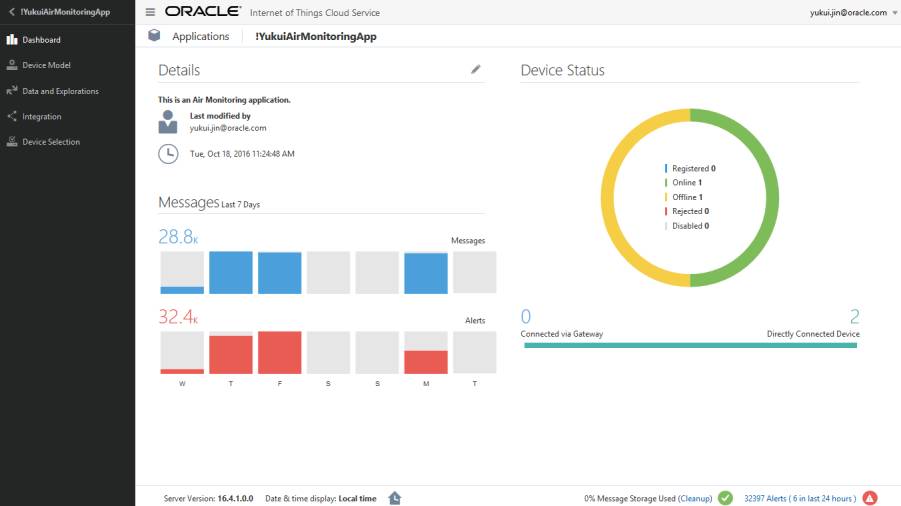Click the green Online donut segment
The width and height of the screenshot is (901, 506).
coord(771,198)
